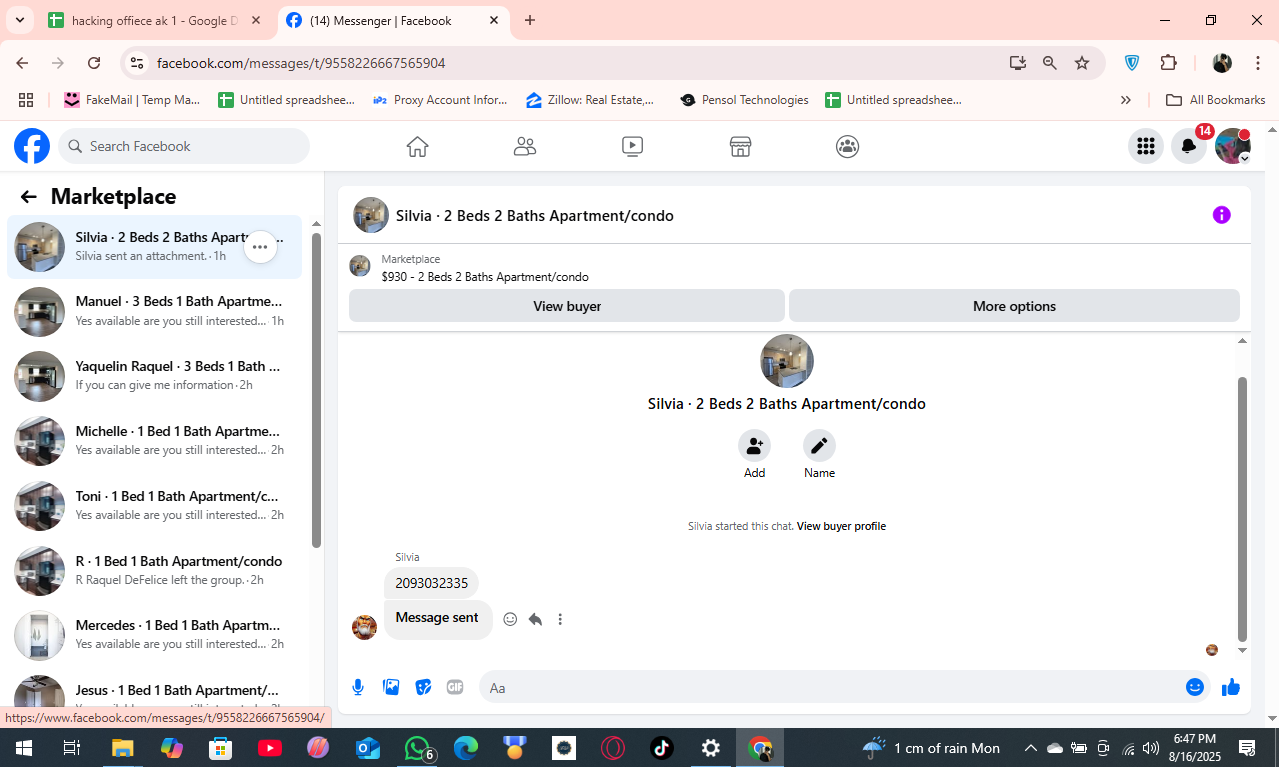
Task: Open the notifications bell with 14 badge
Action: coord(1189,146)
